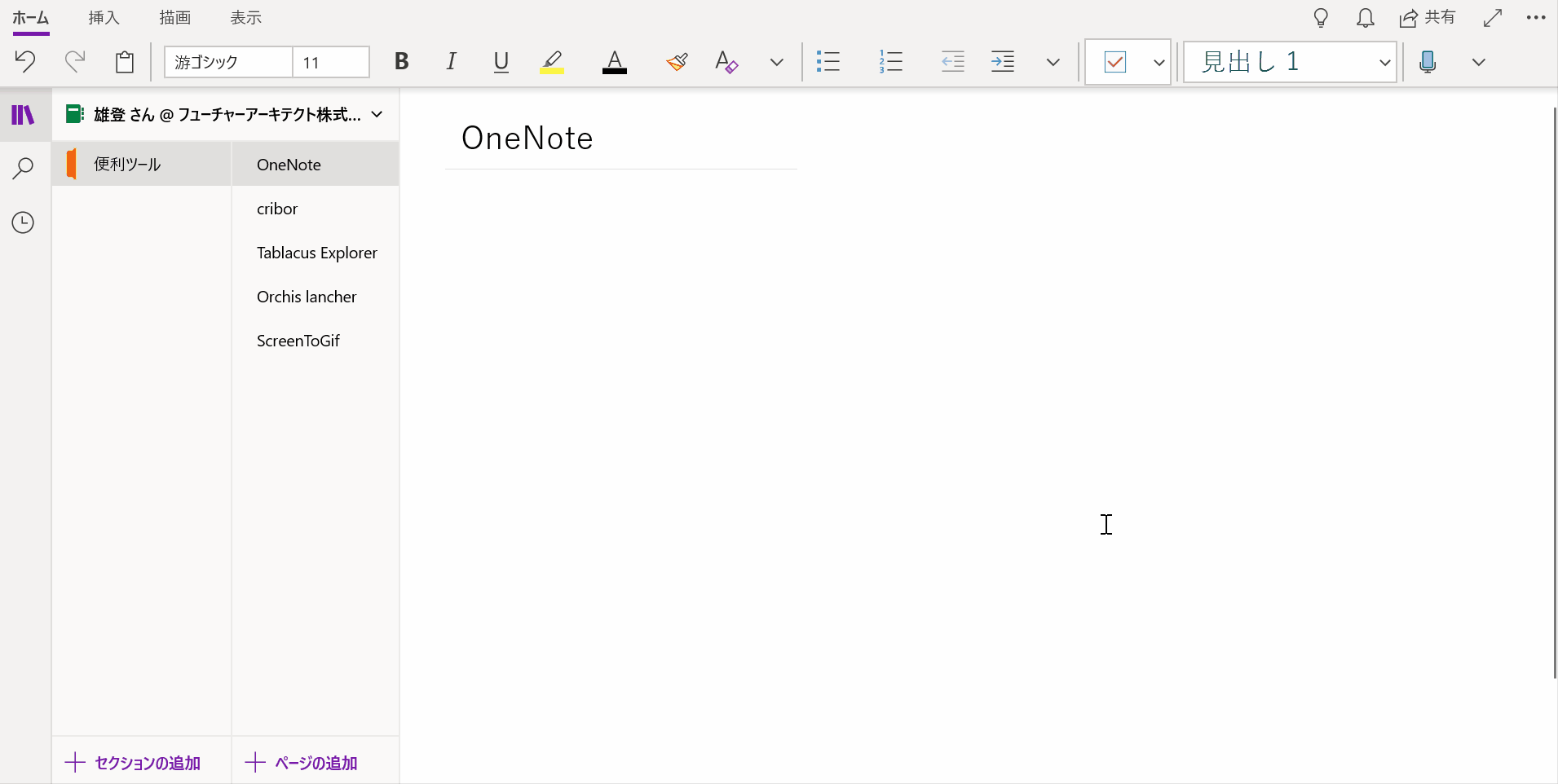Viewport: 1558px width, 784px height.
Task: Click the 游ゴシック font name box
Action: tap(228, 62)
